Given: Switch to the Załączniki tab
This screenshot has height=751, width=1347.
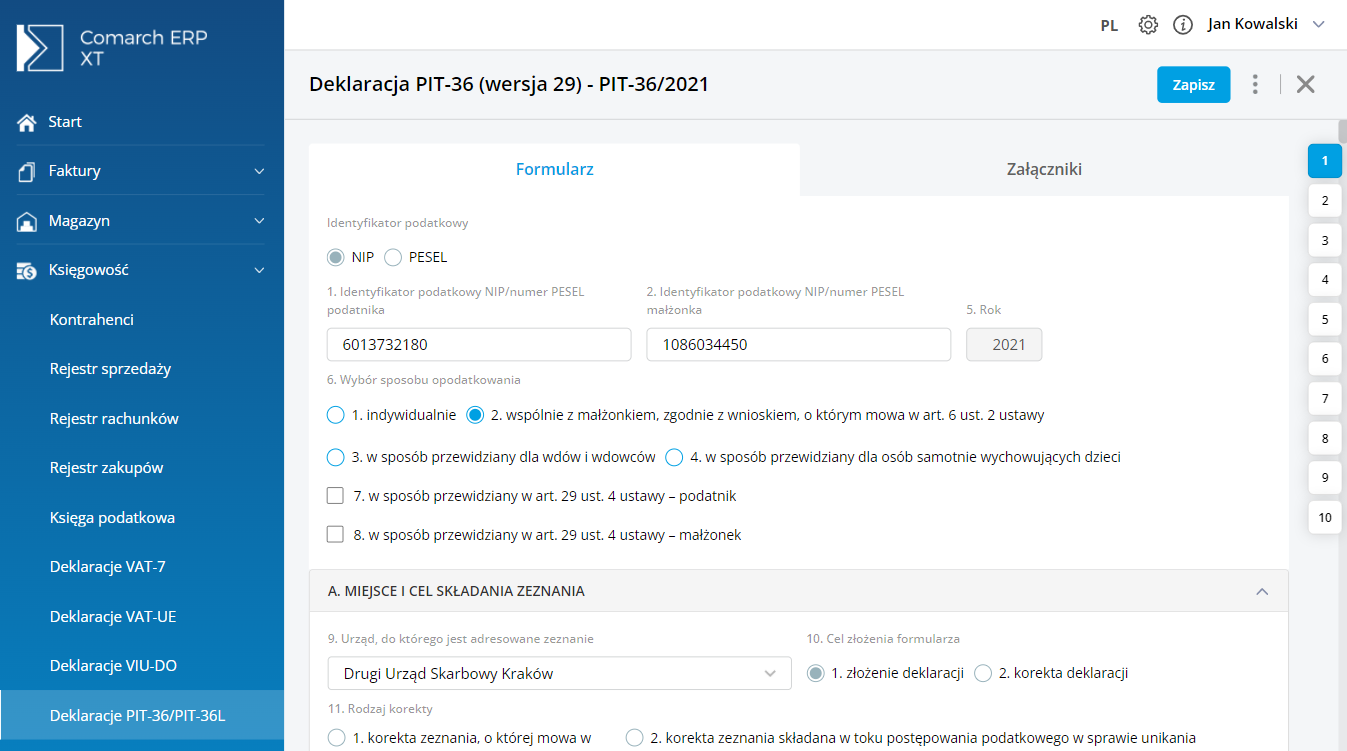Looking at the screenshot, I should pyautogui.click(x=1044, y=169).
